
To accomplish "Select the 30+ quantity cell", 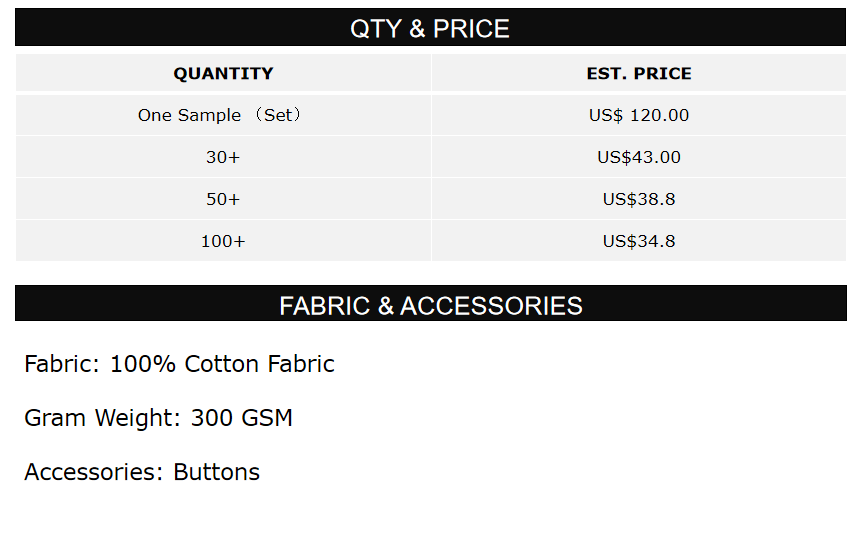I will pyautogui.click(x=223, y=157).
